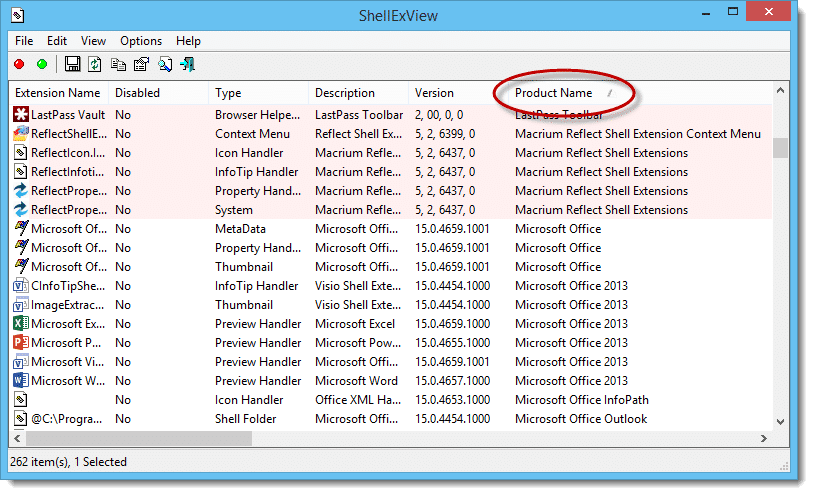
Task: Sort by the Disabled column header
Action: click(158, 93)
